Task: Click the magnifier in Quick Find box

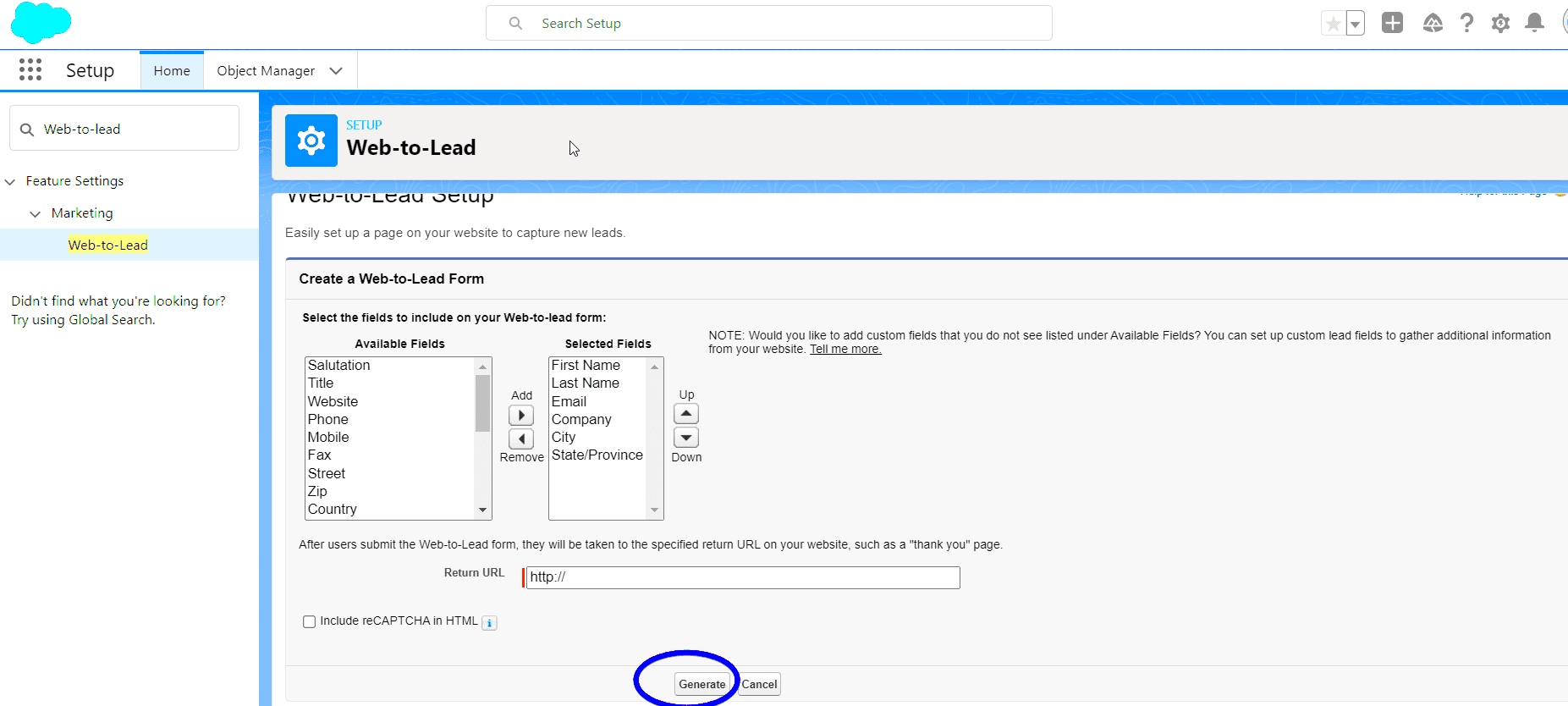Action: pyautogui.click(x=27, y=130)
